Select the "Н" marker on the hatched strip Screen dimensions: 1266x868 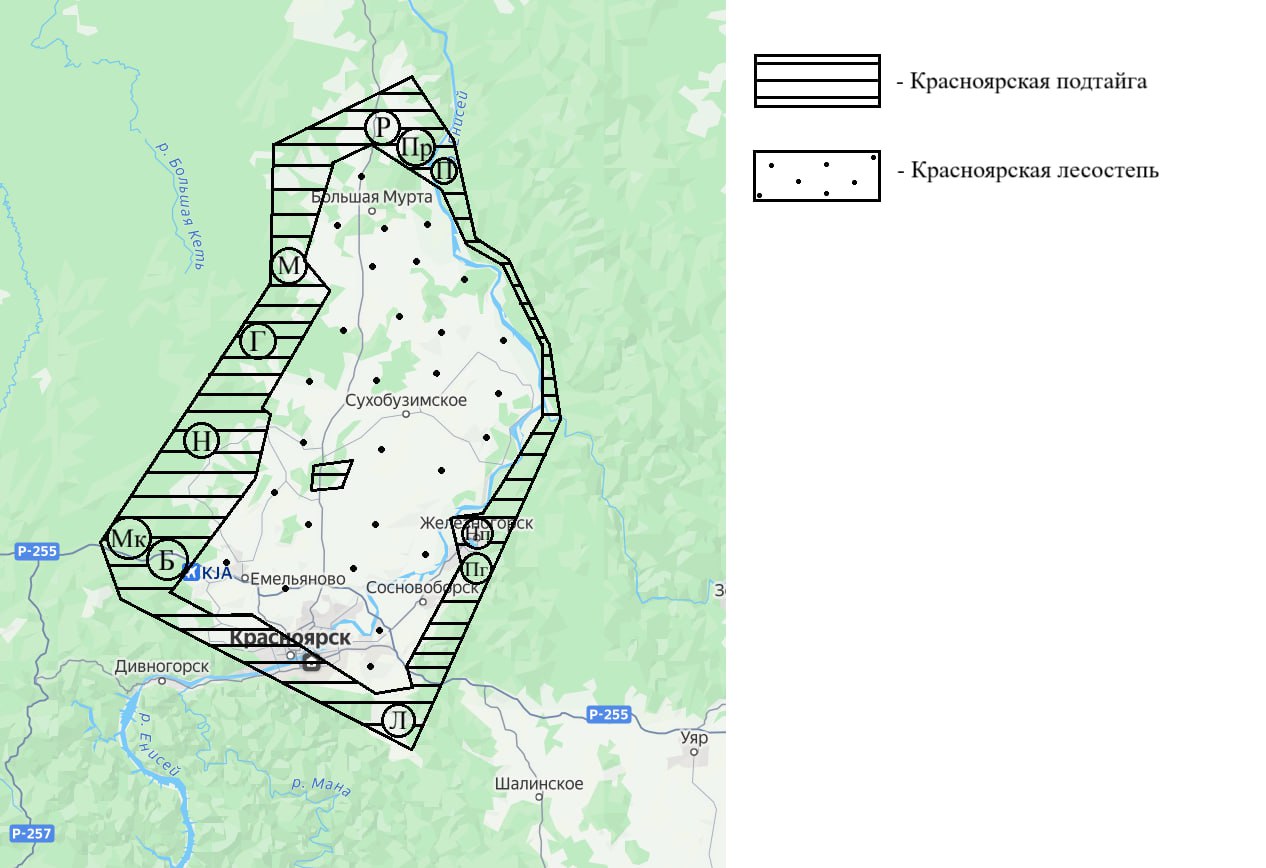coord(199,439)
